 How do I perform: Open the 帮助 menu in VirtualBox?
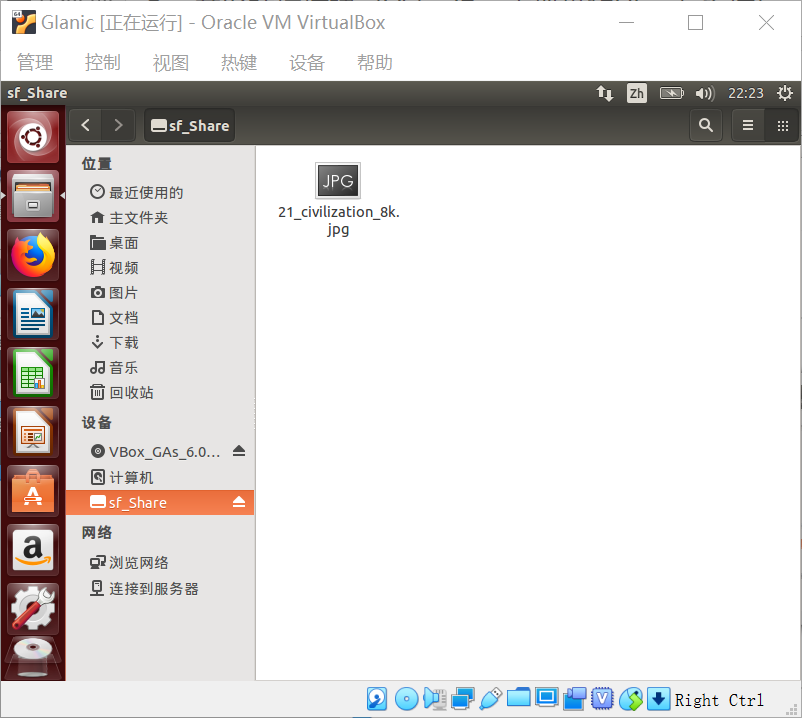(x=375, y=62)
